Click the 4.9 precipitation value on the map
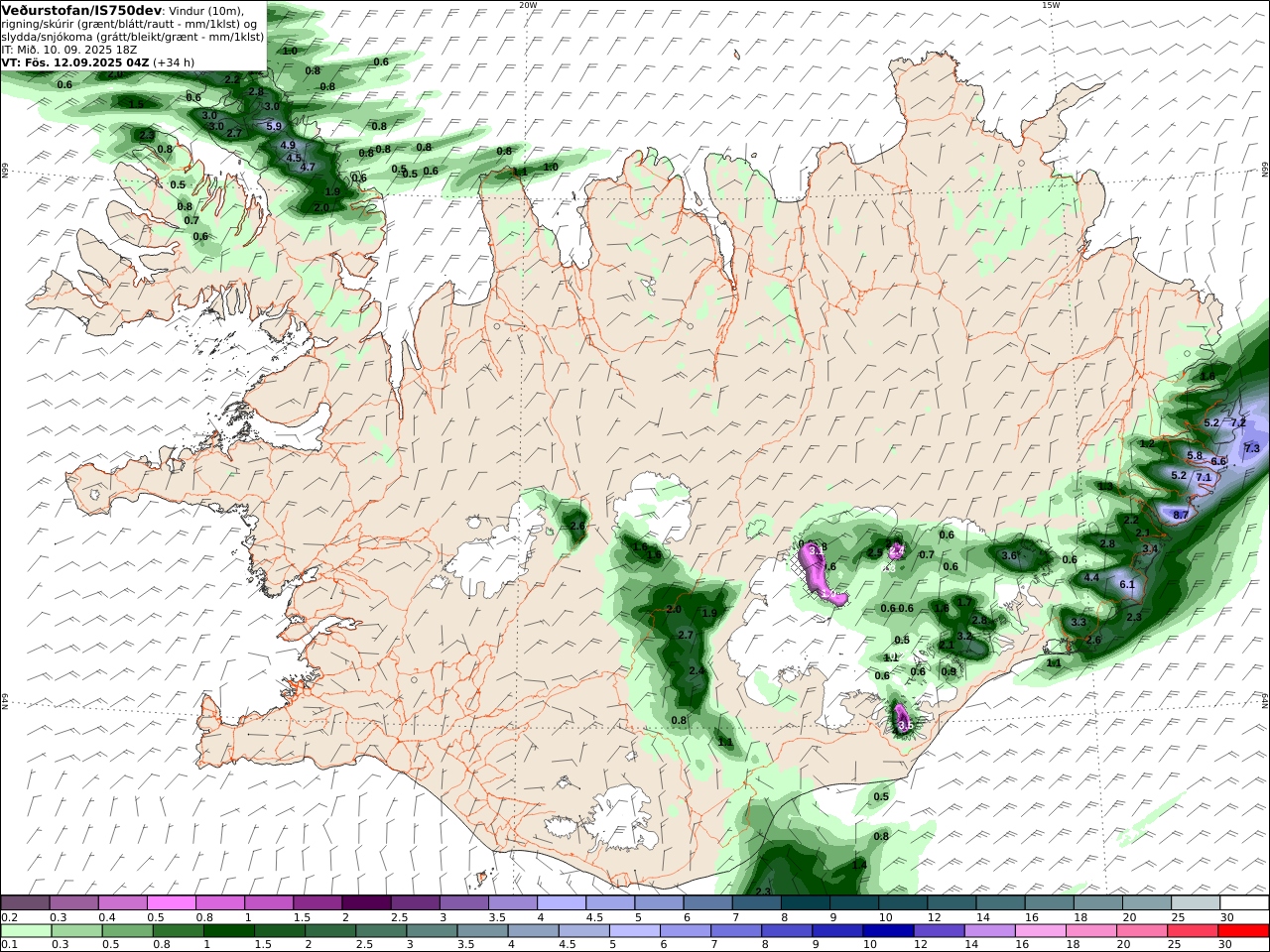 tap(289, 145)
